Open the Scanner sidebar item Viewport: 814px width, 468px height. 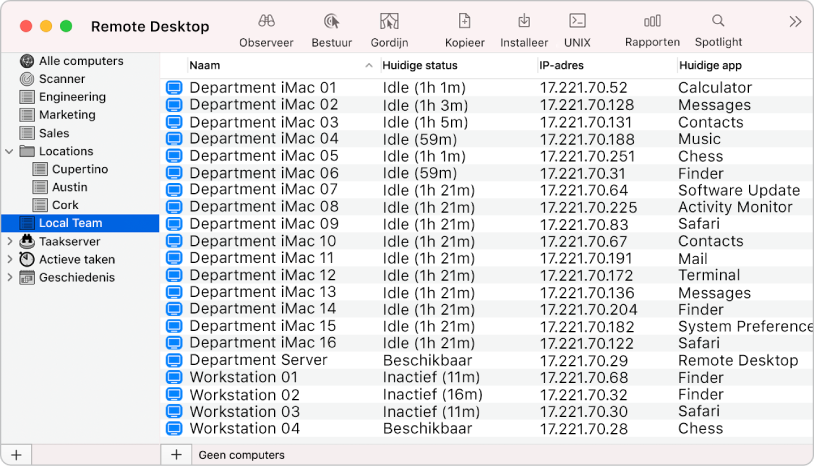62,79
